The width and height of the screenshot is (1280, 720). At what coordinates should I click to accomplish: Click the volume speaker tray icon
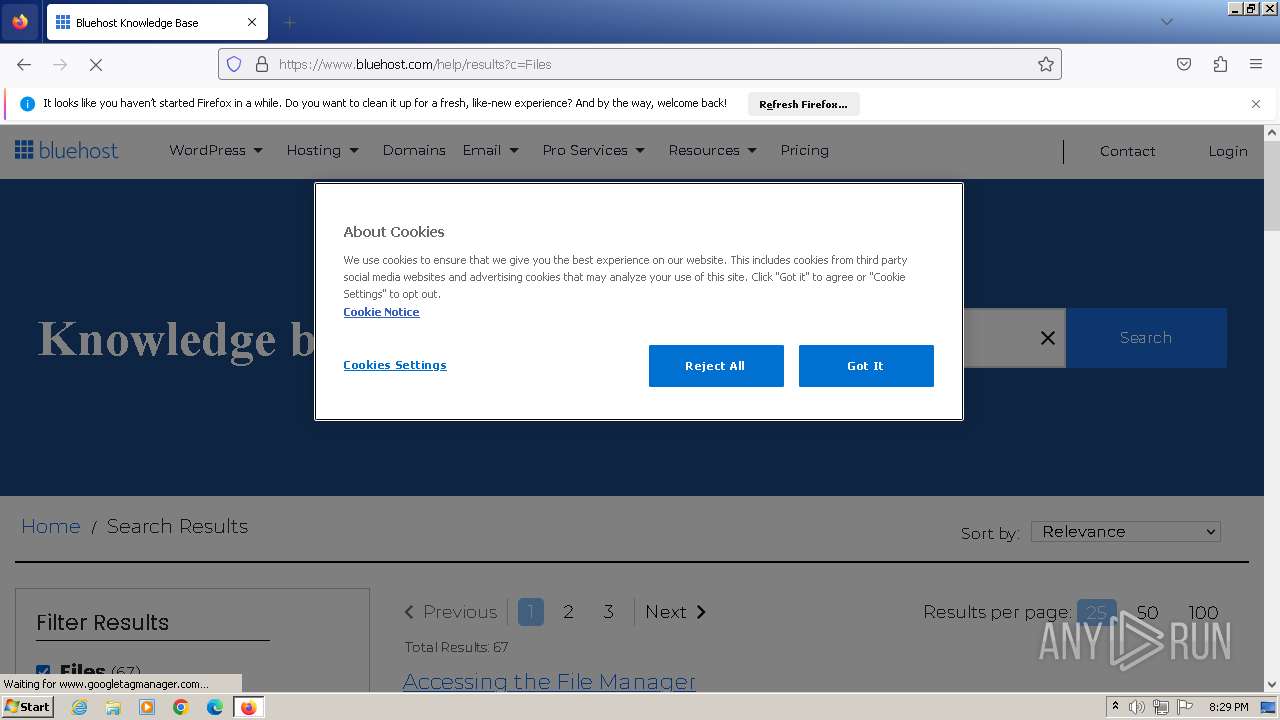pos(1137,707)
